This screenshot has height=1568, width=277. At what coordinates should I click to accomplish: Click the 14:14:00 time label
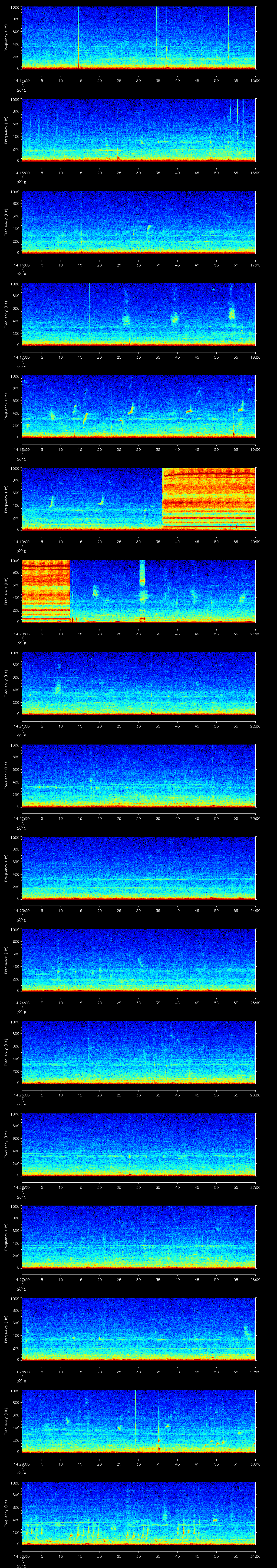tap(21, 80)
